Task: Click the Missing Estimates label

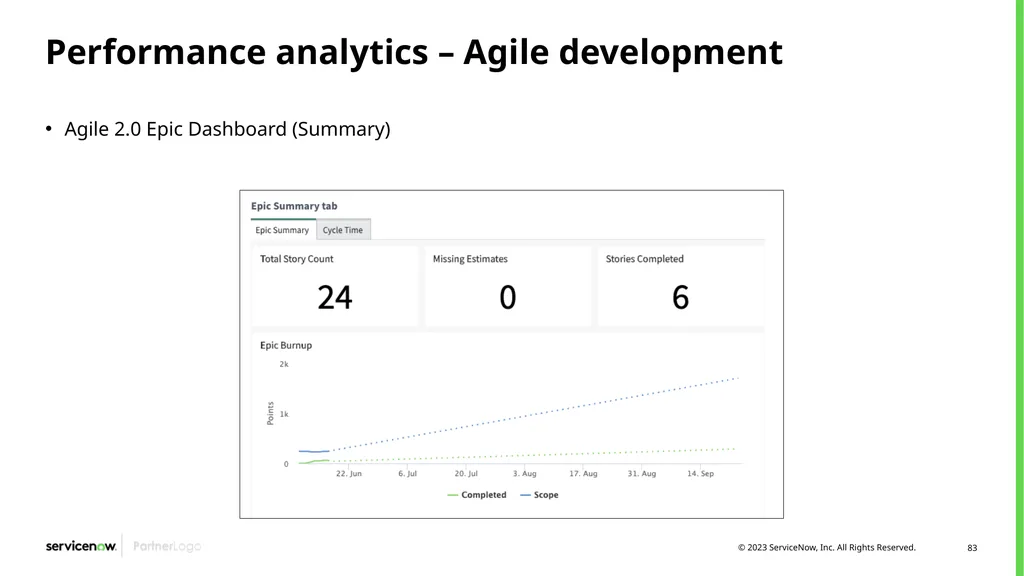Action: pos(470,259)
